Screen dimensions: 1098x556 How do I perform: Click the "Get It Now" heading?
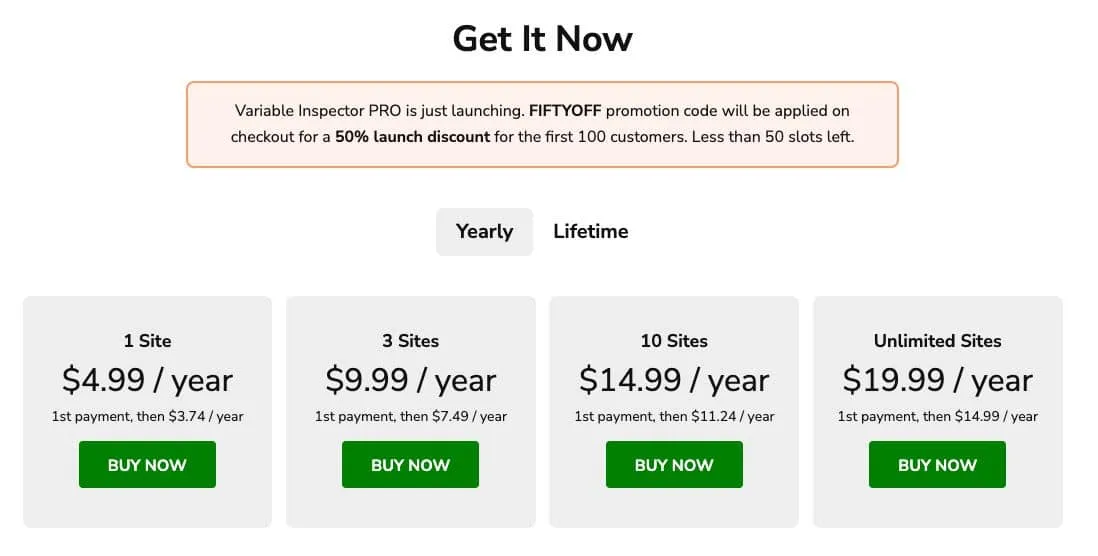pos(542,39)
